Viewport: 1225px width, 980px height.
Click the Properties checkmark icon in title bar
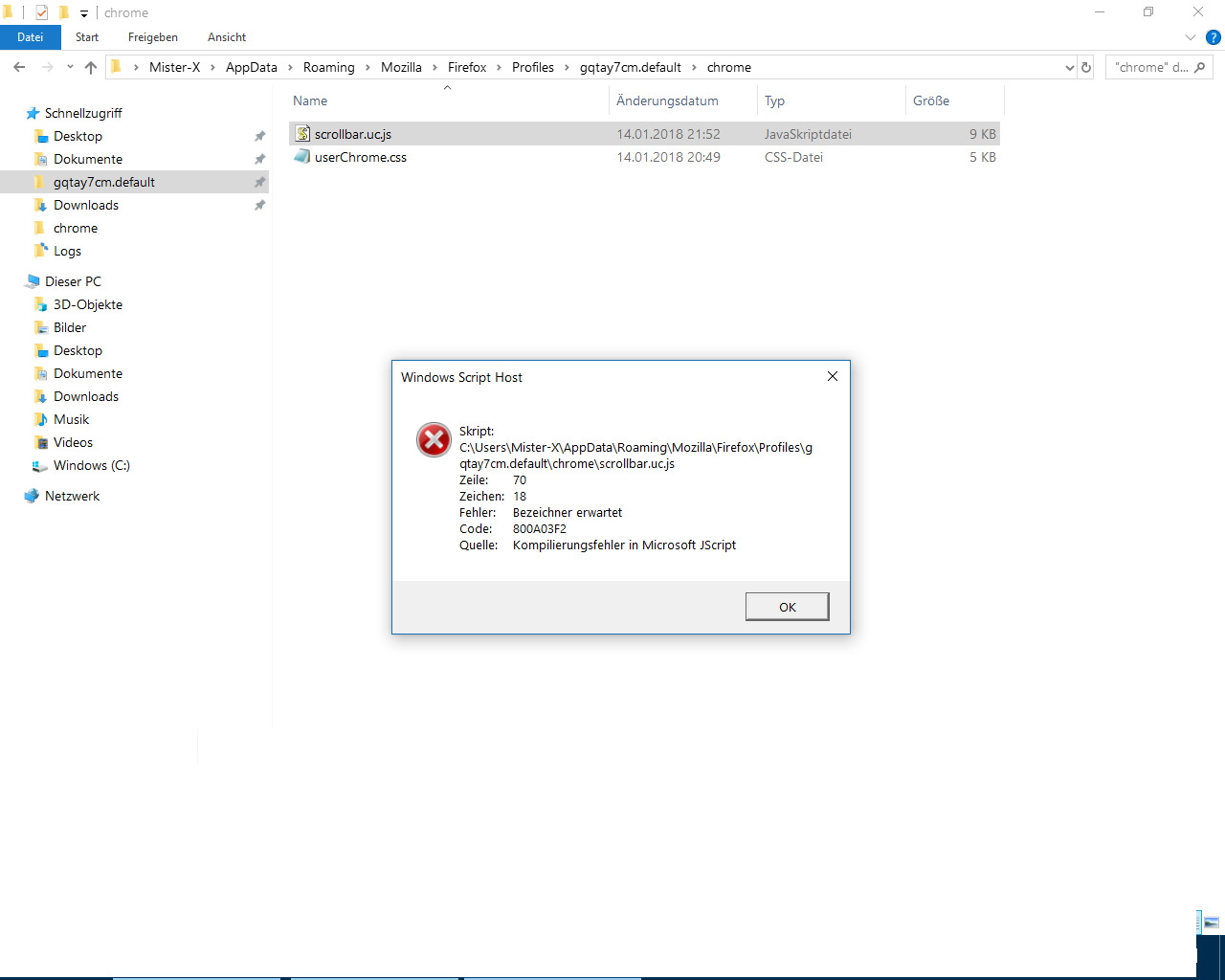point(41,12)
